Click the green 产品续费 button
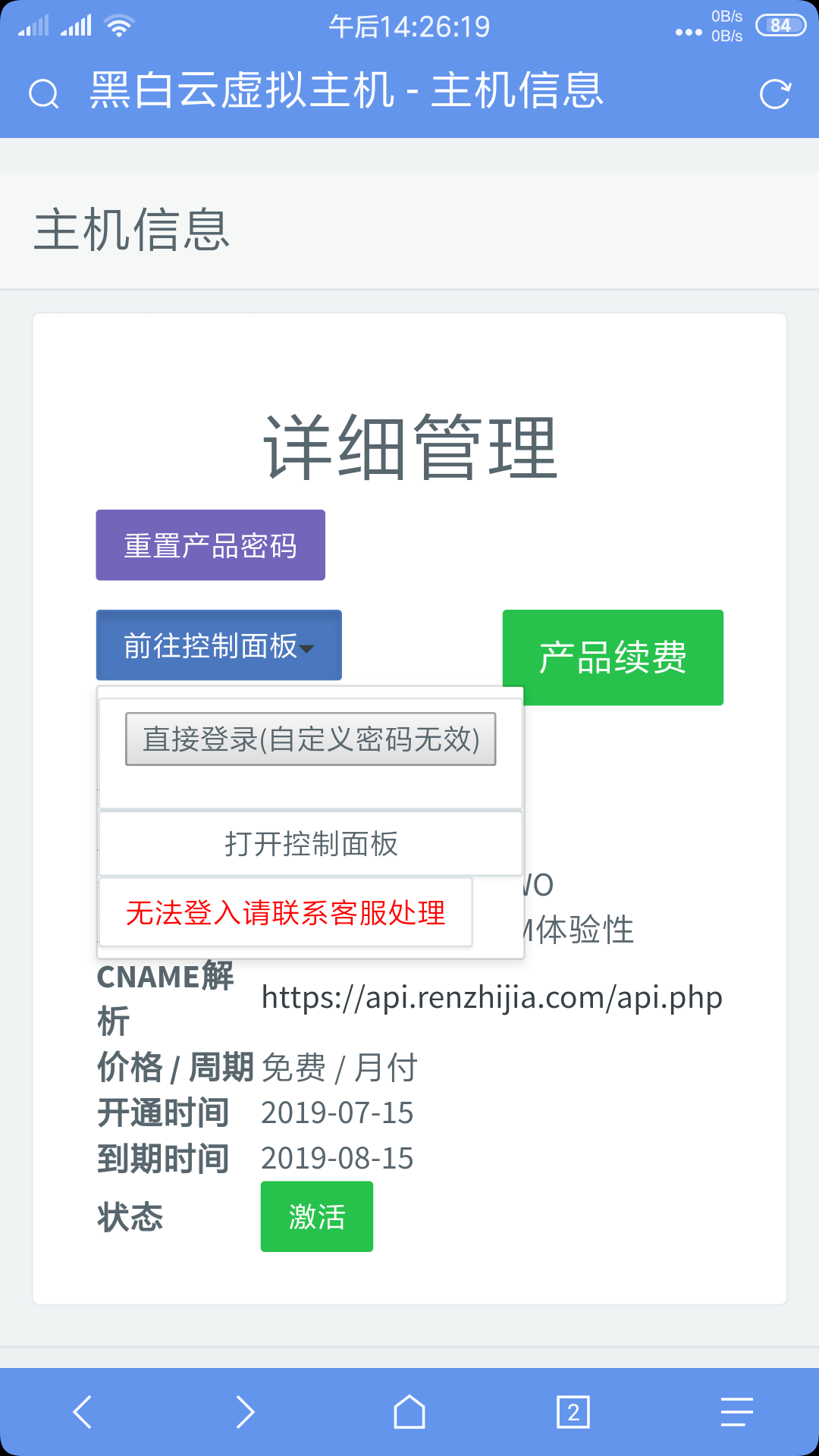Image resolution: width=819 pixels, height=1456 pixels. click(613, 657)
